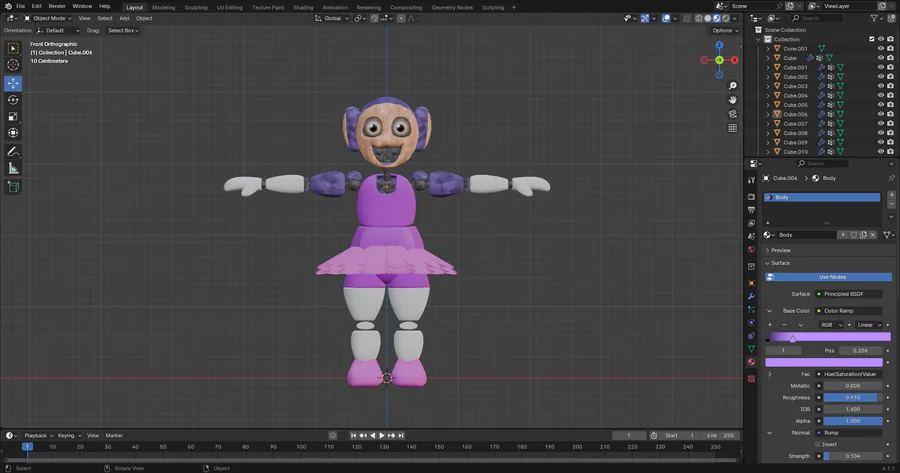Toggle X-ray mode in viewport header

point(687,18)
